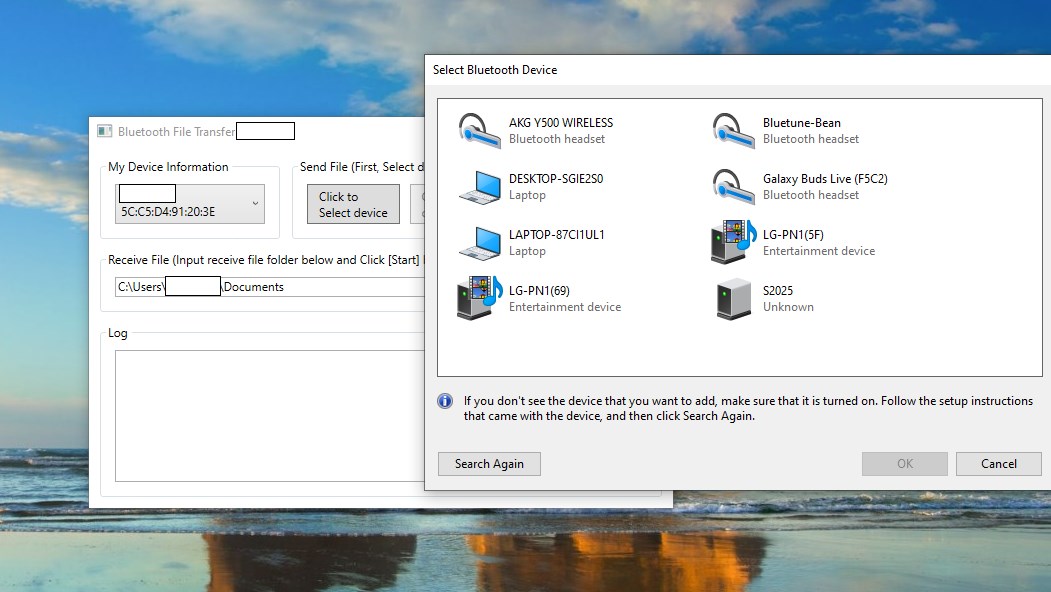Focus the receive folder path field

coord(269,287)
